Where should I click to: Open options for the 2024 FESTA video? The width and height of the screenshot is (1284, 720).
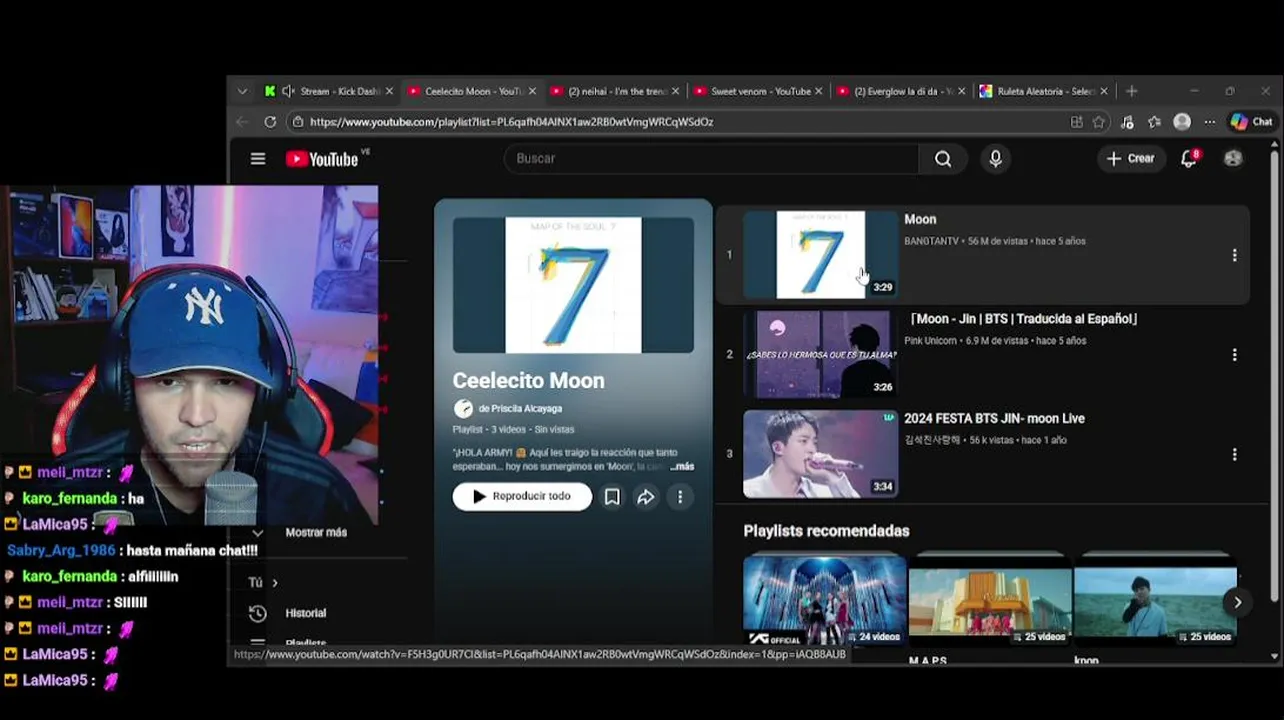coord(1234,454)
